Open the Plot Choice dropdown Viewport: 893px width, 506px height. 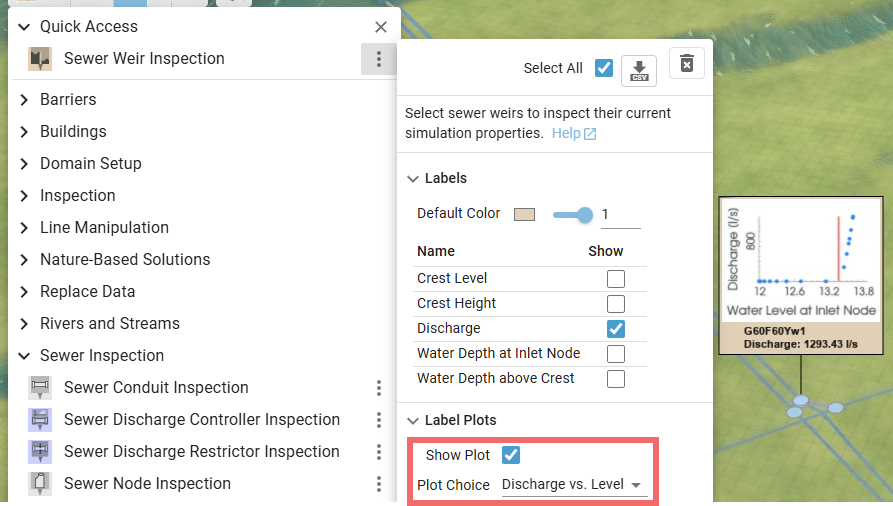click(573, 485)
